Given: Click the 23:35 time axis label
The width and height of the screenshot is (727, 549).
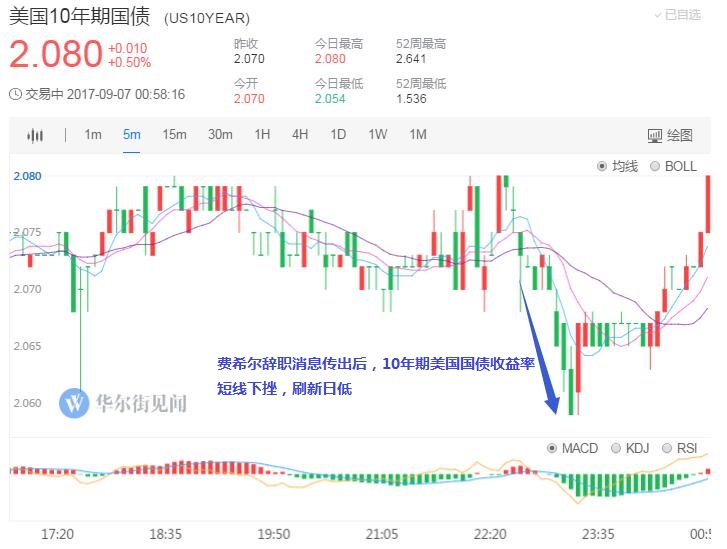Looking at the screenshot, I should point(598,534).
